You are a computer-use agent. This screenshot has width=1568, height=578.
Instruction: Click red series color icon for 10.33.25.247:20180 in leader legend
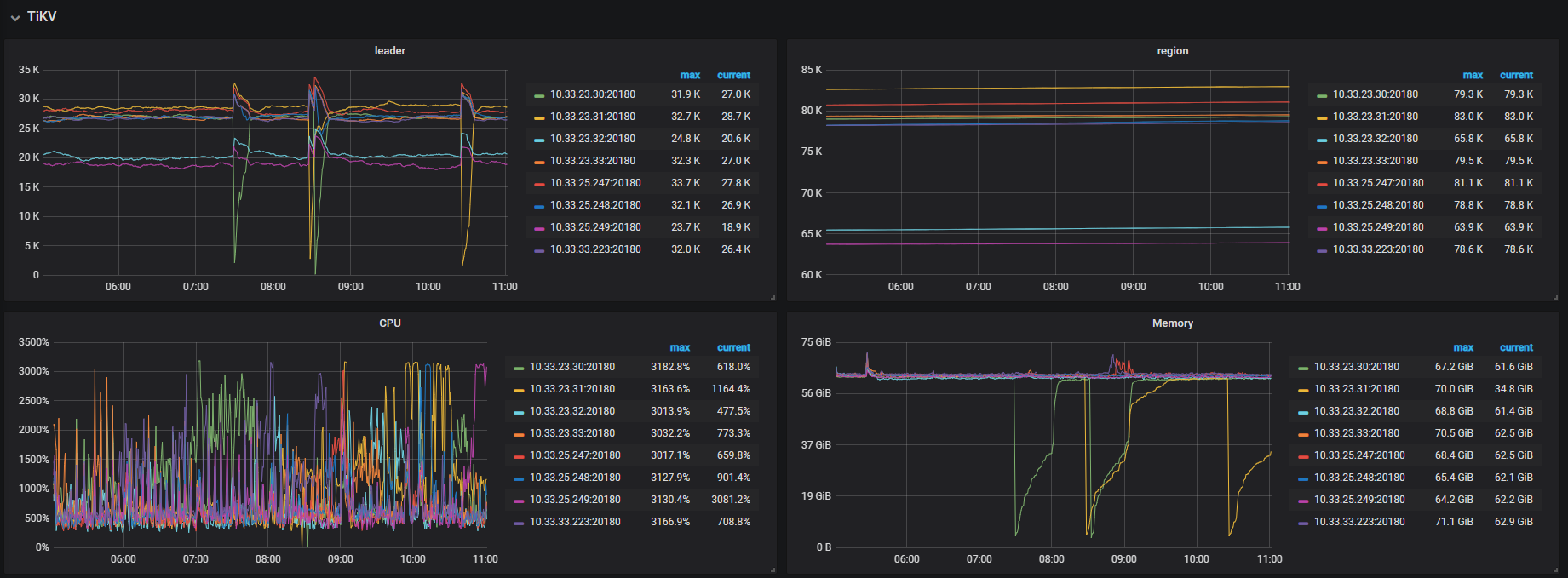(x=539, y=184)
